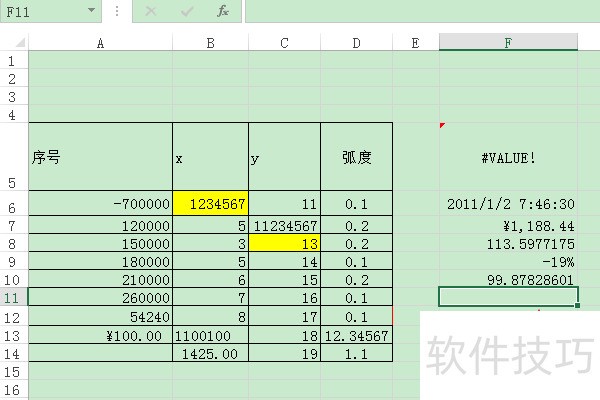Click cell with 54240
This screenshot has height=400, width=600.
[x=100, y=316]
